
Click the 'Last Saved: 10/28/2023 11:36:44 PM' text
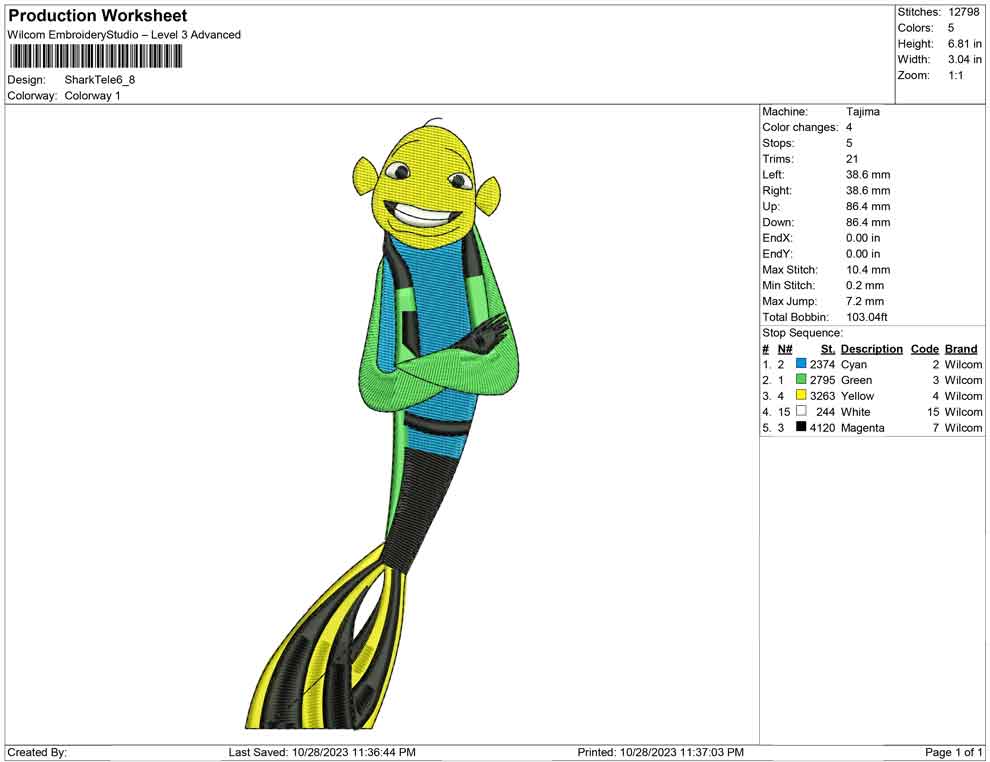pos(322,753)
